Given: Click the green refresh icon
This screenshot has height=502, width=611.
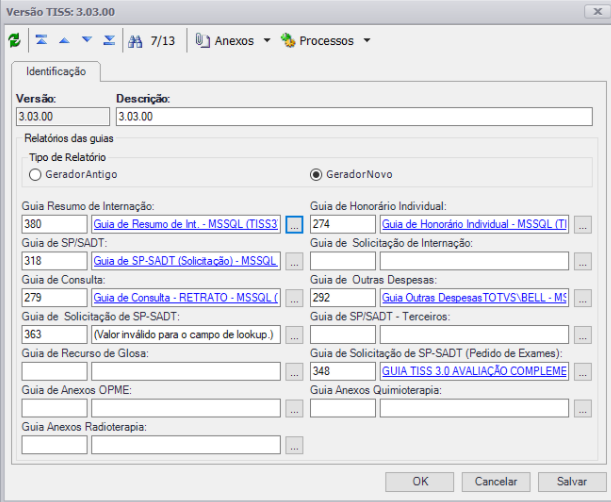Looking at the screenshot, I should (x=14, y=40).
